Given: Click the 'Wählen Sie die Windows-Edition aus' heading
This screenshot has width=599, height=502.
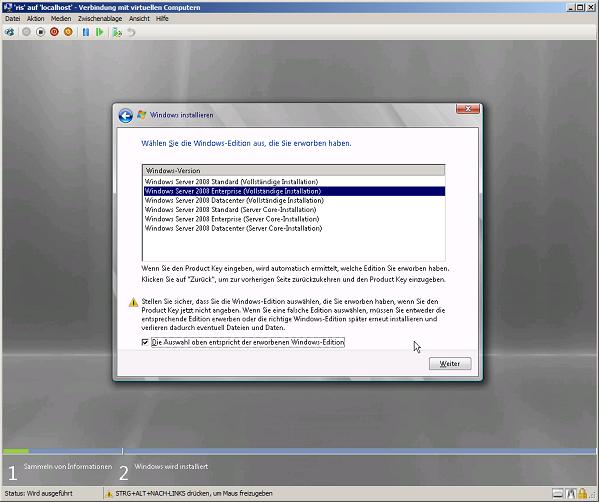Looking at the screenshot, I should click(x=246, y=143).
